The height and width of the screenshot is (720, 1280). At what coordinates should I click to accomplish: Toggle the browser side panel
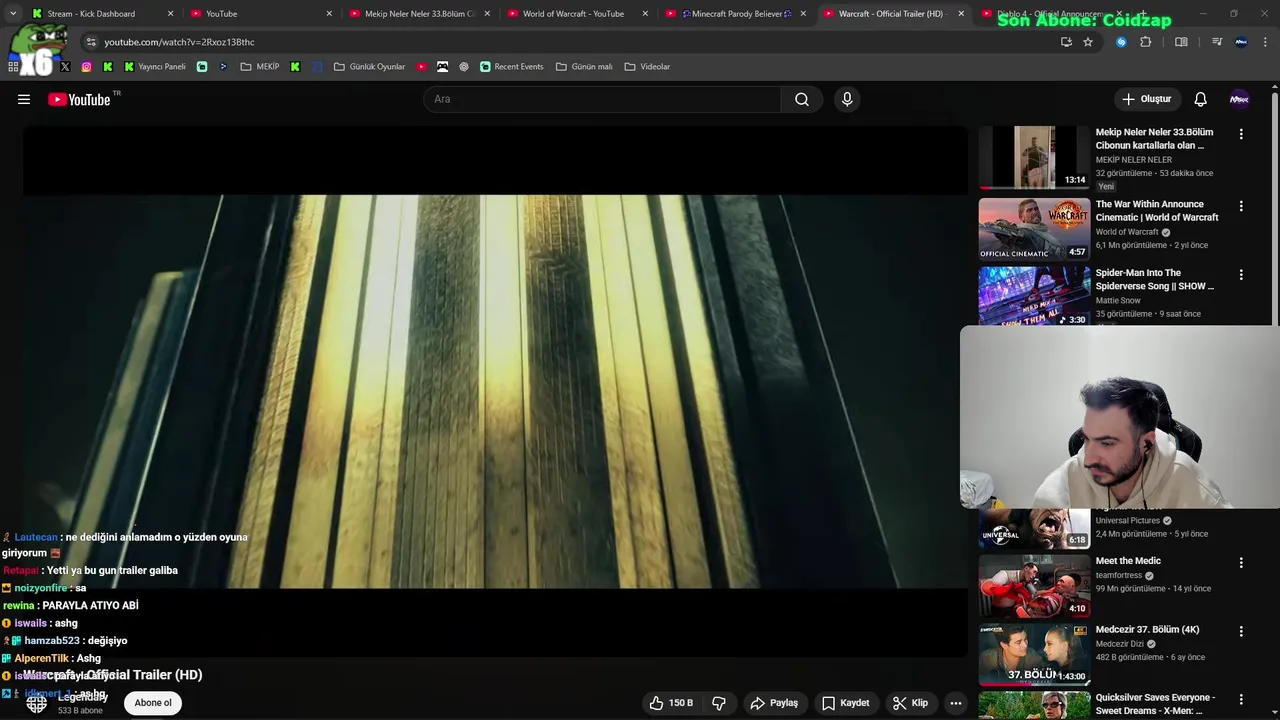point(1181,42)
